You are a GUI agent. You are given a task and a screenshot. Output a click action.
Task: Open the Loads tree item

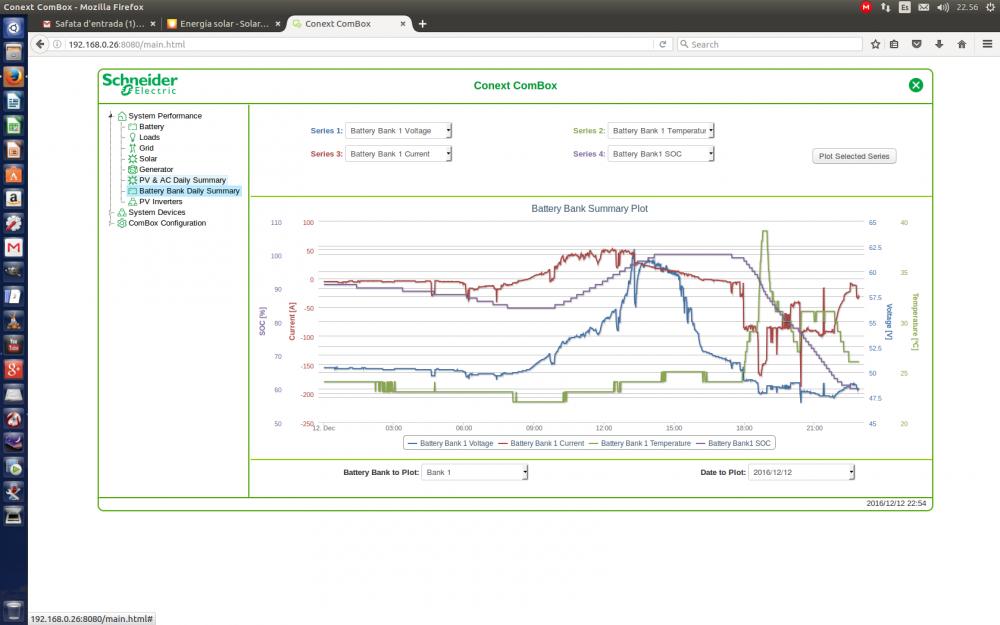pos(149,137)
